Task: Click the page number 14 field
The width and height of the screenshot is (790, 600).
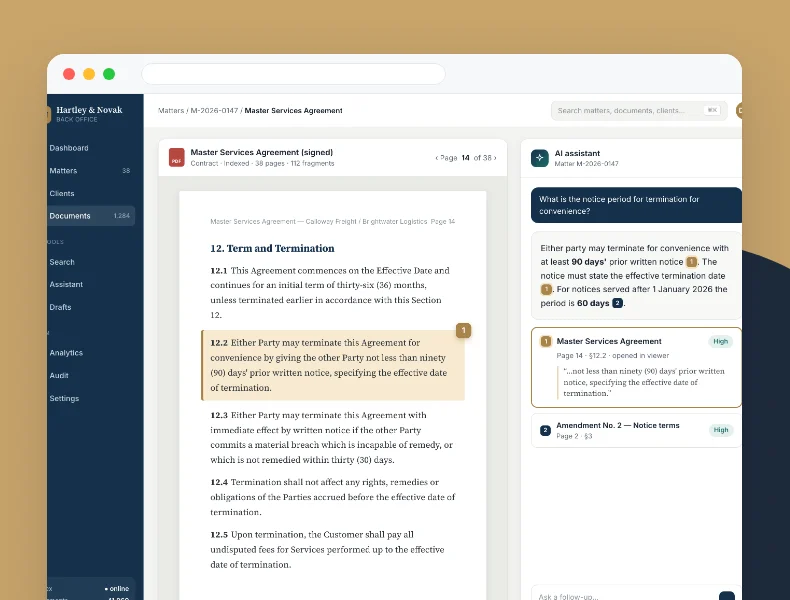Action: [x=466, y=158]
